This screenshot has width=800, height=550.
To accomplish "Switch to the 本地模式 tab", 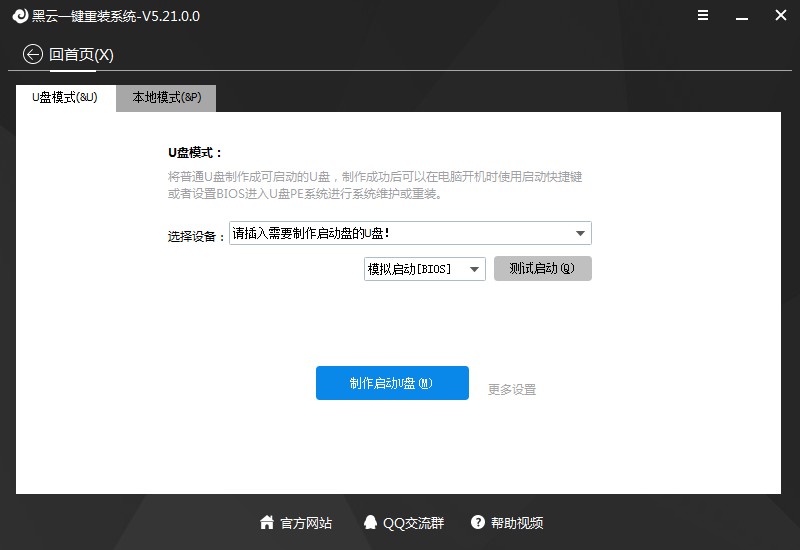I will pyautogui.click(x=166, y=98).
